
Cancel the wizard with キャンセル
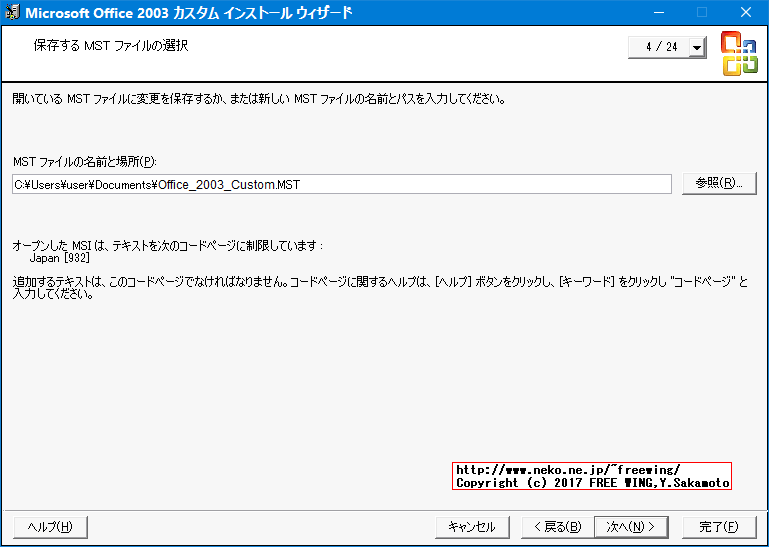coord(472,527)
